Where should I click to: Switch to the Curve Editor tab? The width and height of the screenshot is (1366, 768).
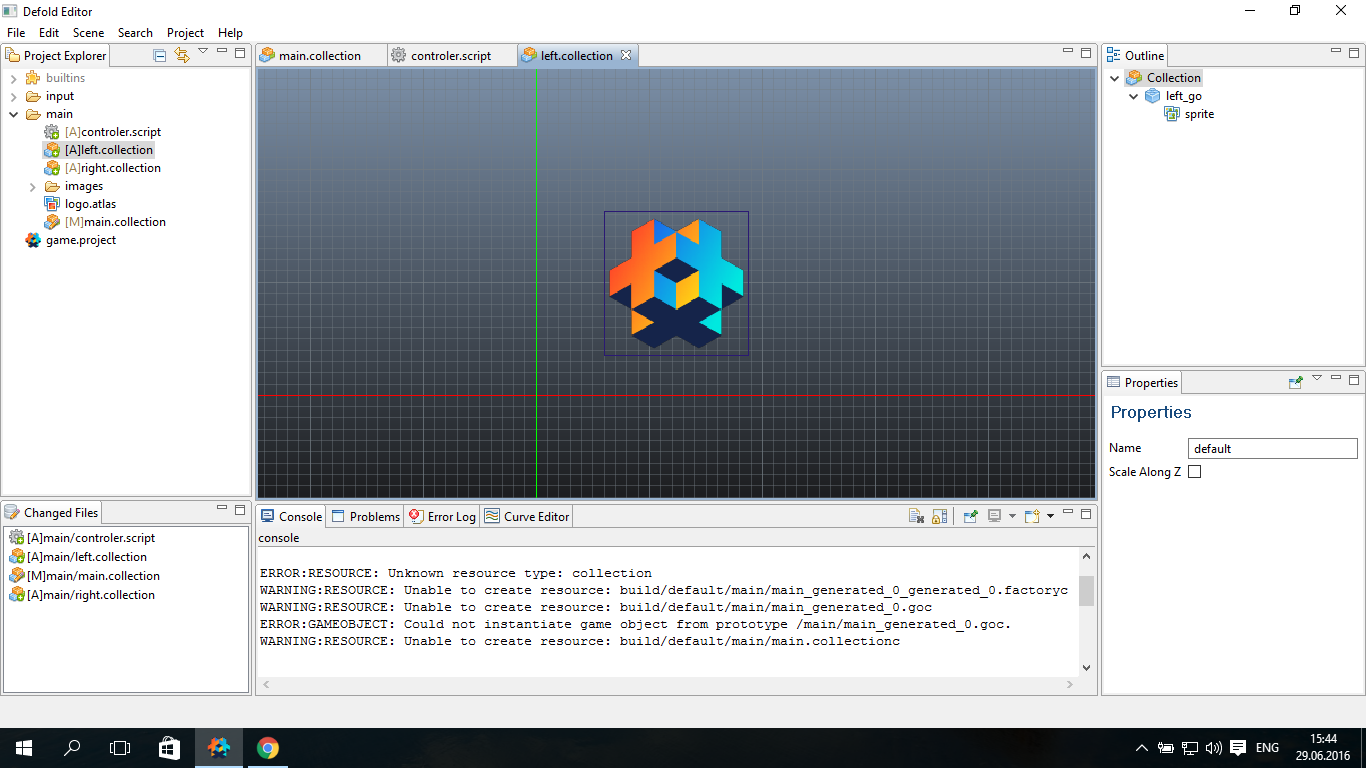click(526, 516)
